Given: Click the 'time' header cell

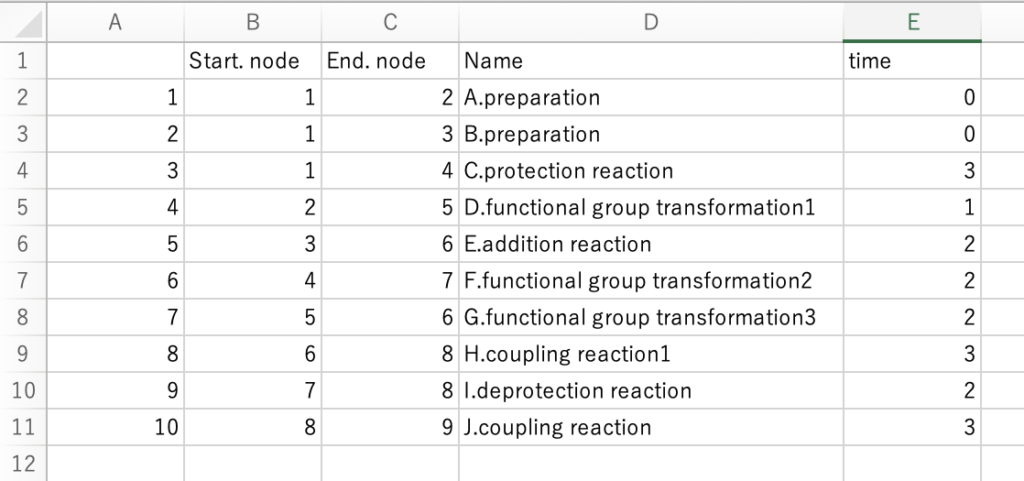Looking at the screenshot, I should click(x=912, y=61).
